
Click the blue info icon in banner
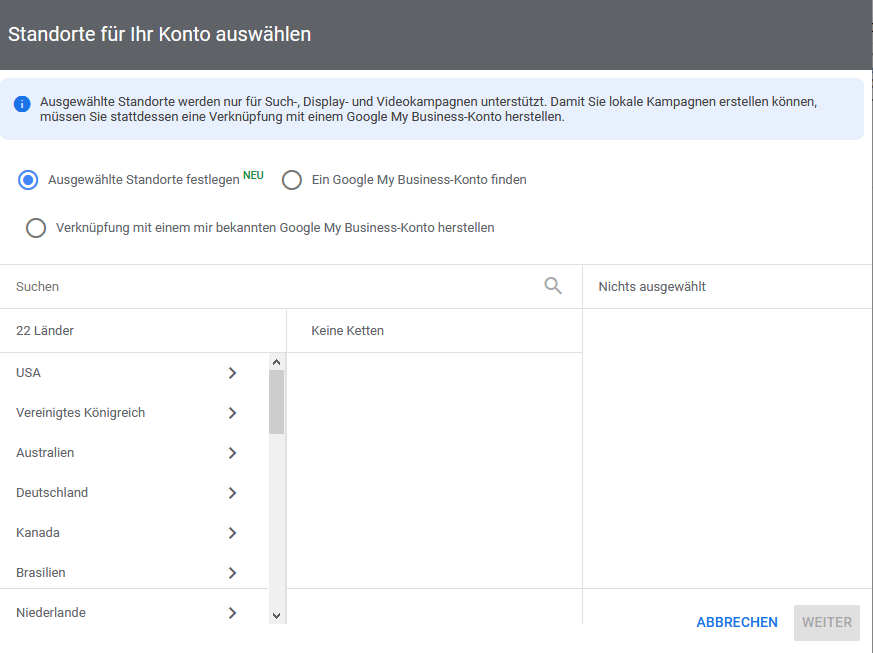[x=22, y=104]
